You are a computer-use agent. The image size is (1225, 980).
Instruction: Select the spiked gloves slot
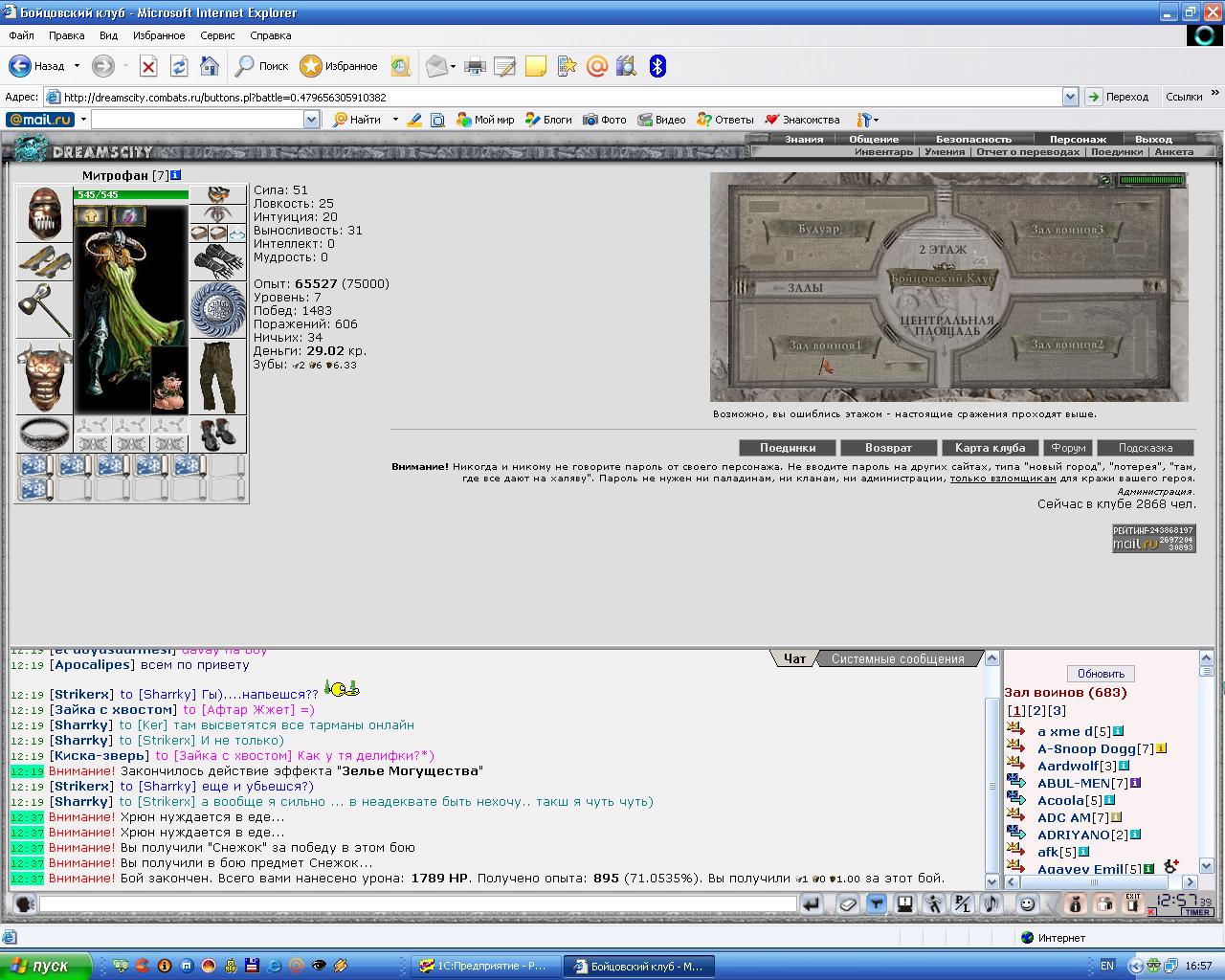[x=218, y=261]
